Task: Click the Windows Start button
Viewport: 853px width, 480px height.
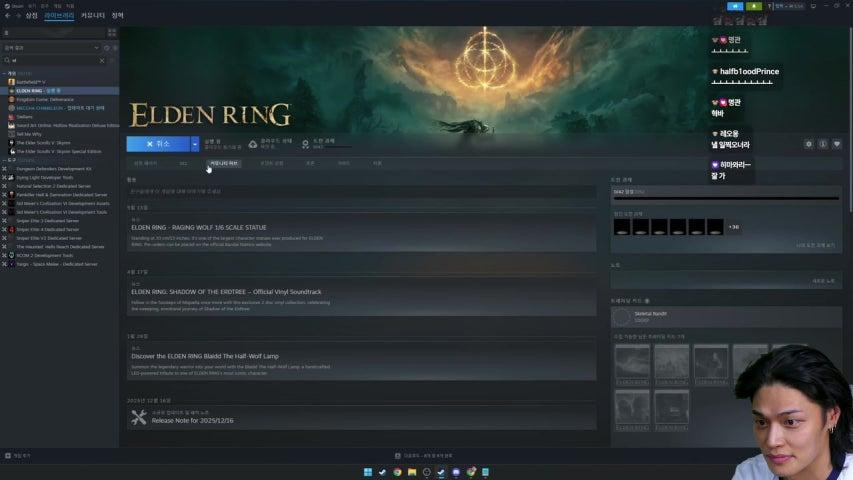Action: [368, 472]
